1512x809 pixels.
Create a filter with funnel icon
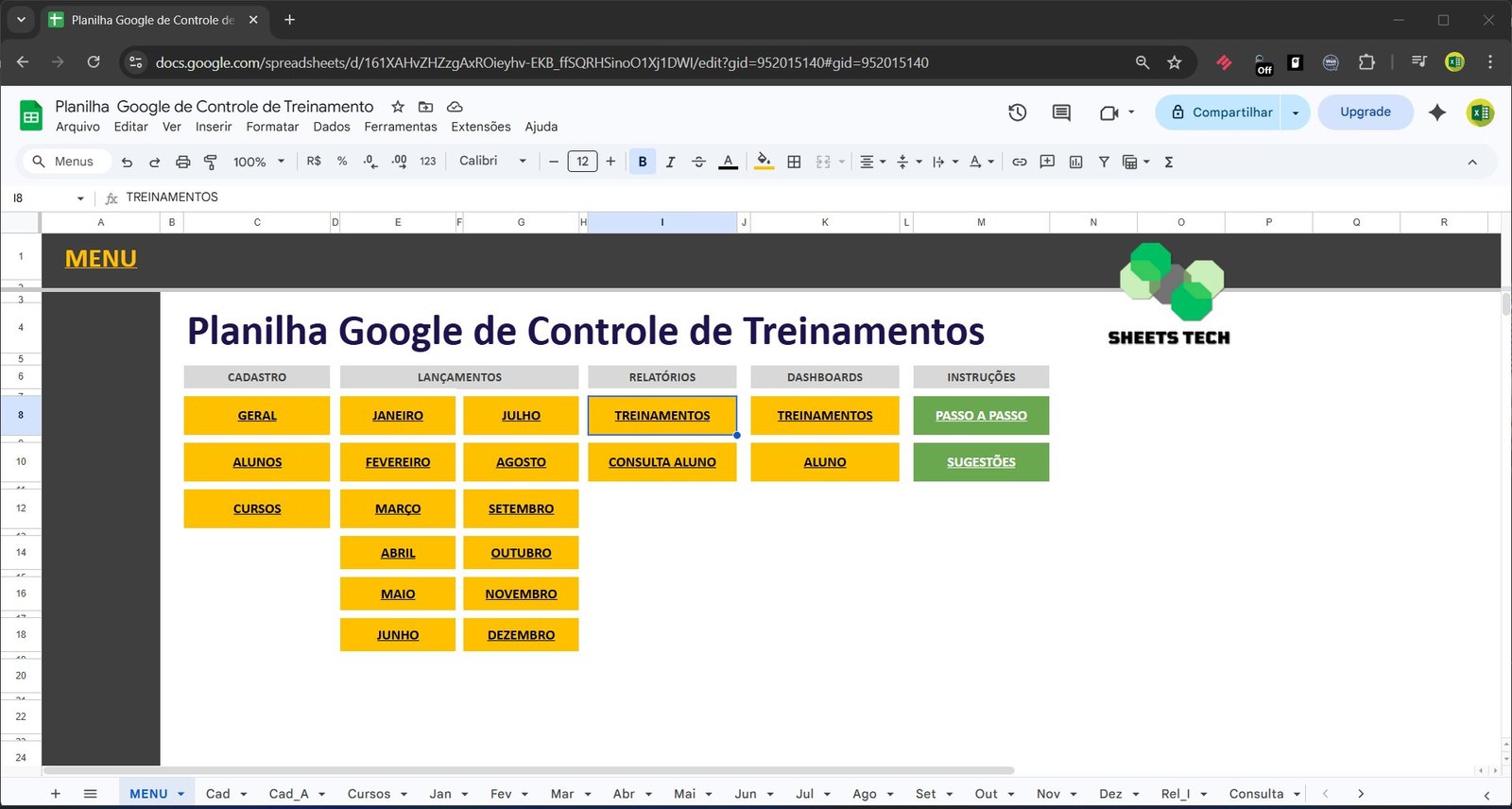pos(1104,162)
